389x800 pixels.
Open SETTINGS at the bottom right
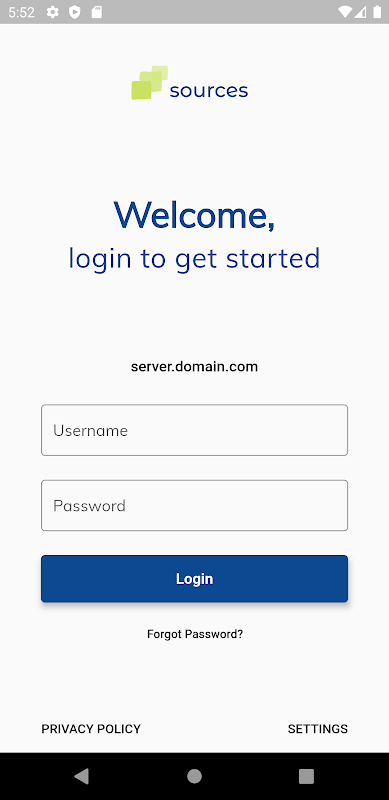click(318, 729)
